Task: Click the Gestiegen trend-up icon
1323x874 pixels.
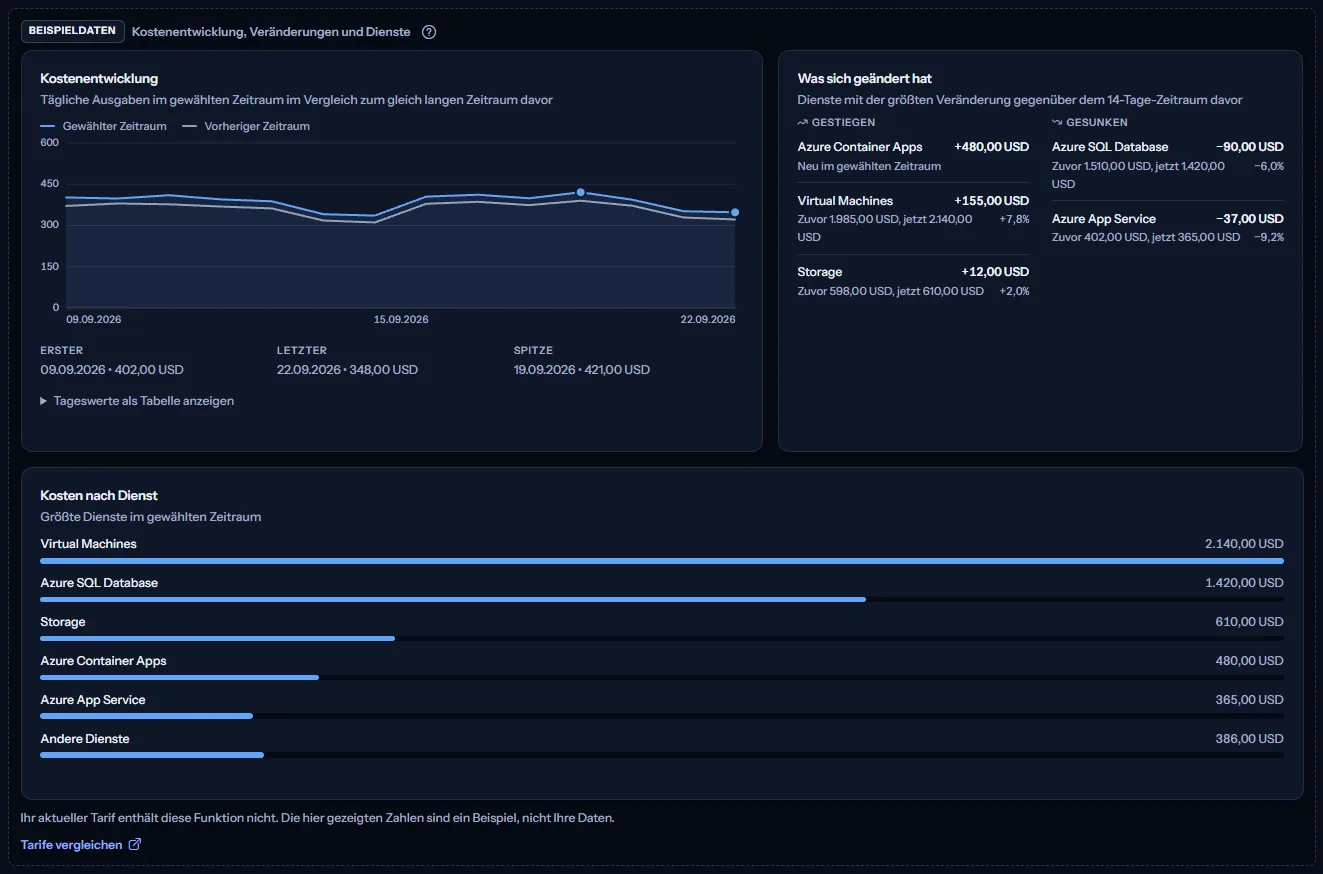Action: tap(802, 122)
